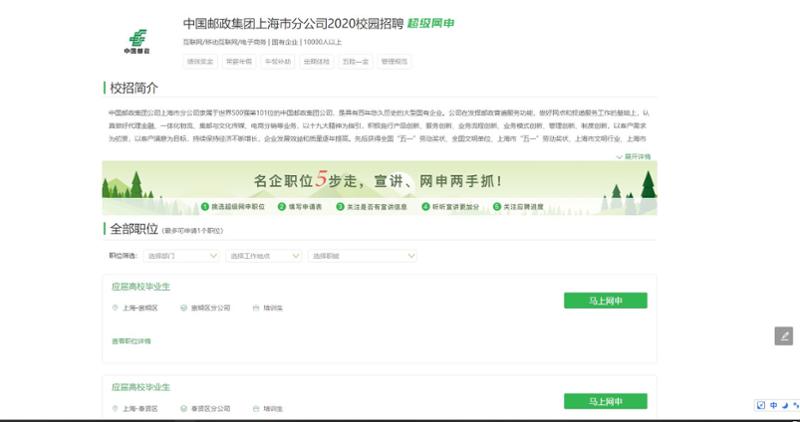Expand company intro via 展开详情
The width and height of the screenshot is (800, 422).
pos(635,157)
